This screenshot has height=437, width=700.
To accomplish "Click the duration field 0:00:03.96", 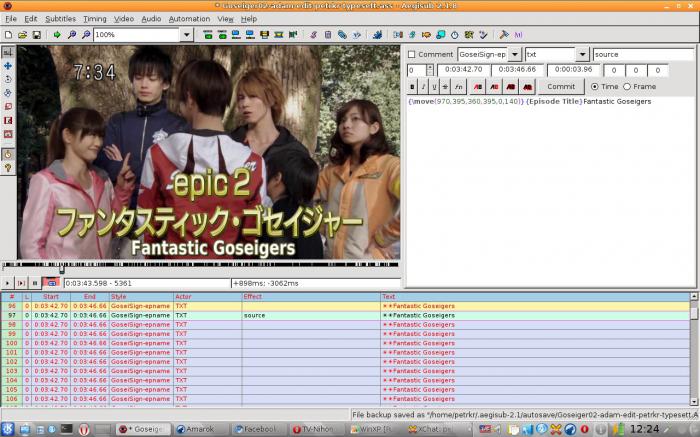I will pos(573,70).
